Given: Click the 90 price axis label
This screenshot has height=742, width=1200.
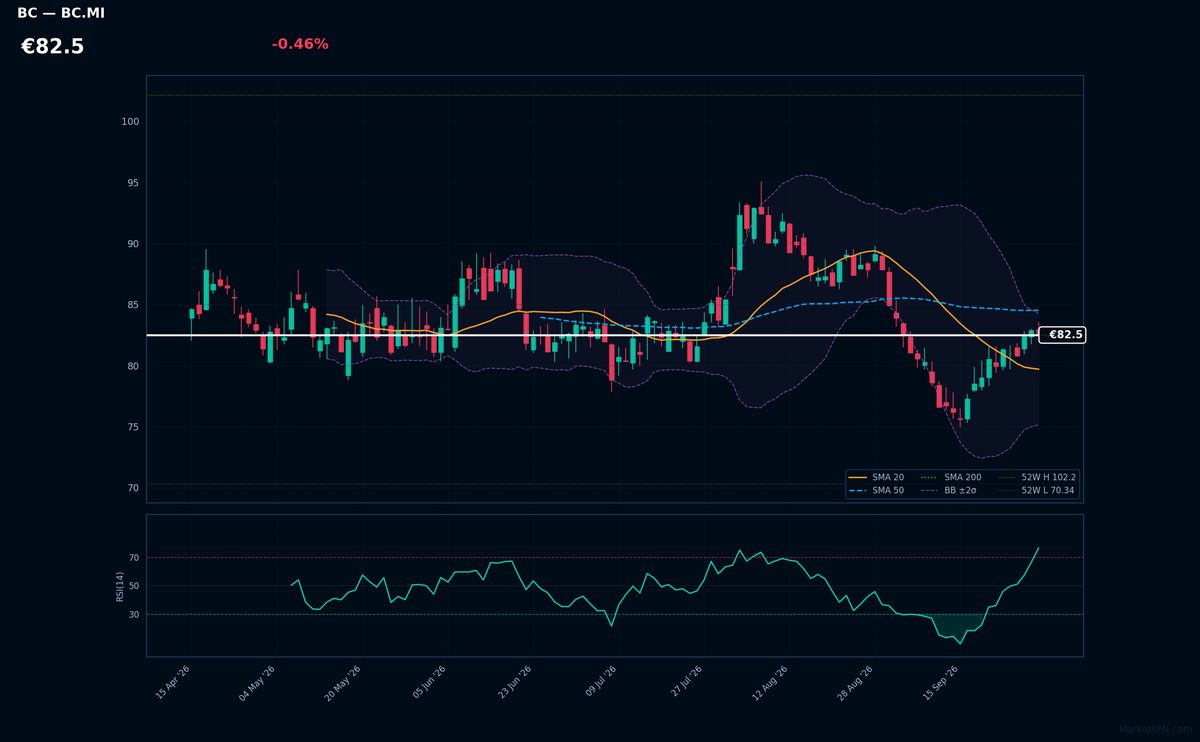Looking at the screenshot, I should pos(133,244).
